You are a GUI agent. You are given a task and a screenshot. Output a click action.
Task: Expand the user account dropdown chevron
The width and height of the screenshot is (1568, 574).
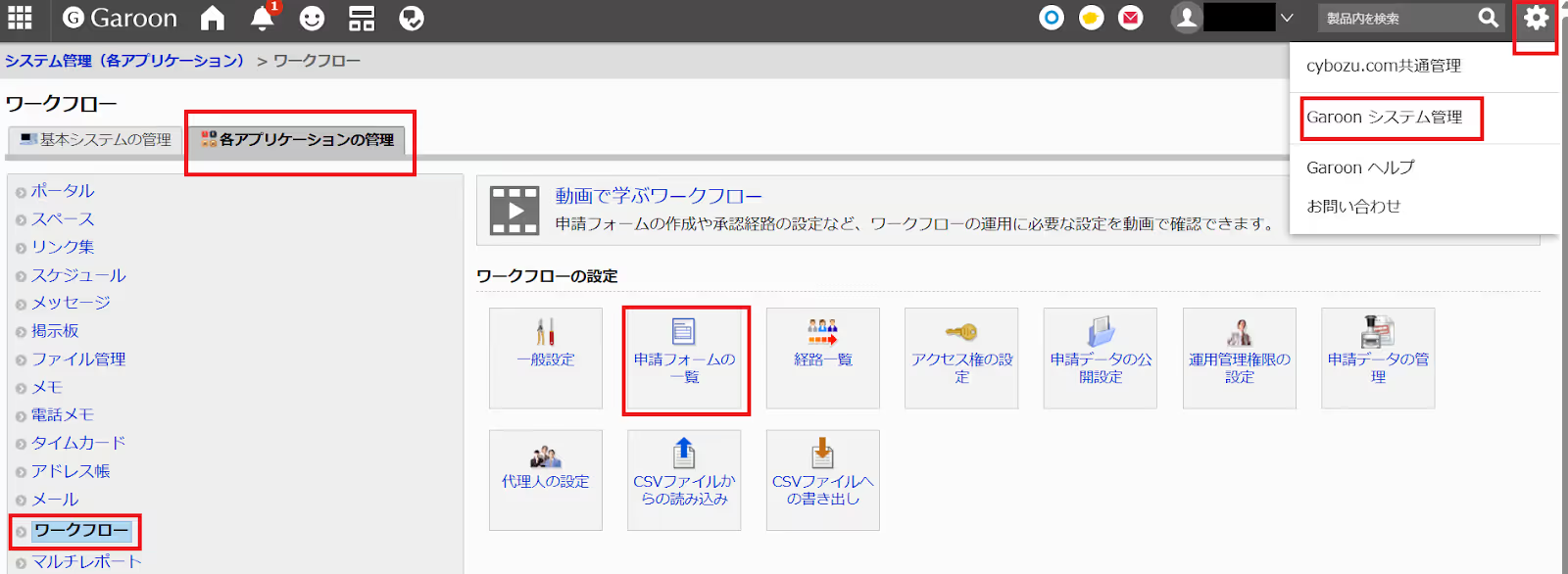(1287, 18)
